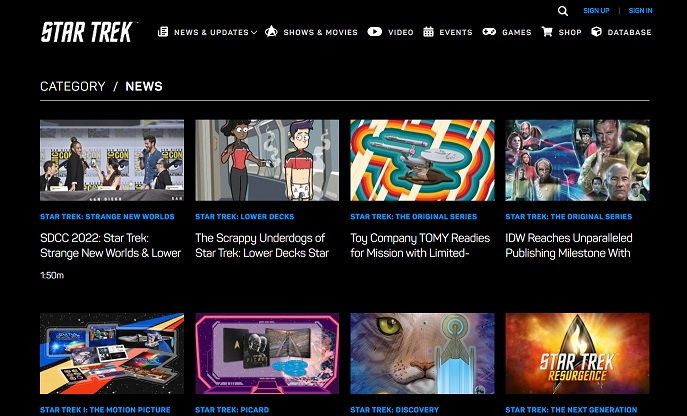Click the gamepad icon beside Games
Viewport: 687px width, 416px height.
point(489,32)
